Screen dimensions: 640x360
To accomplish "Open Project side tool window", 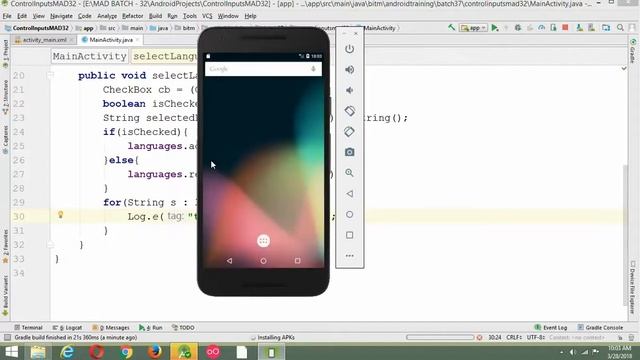I will [5, 54].
